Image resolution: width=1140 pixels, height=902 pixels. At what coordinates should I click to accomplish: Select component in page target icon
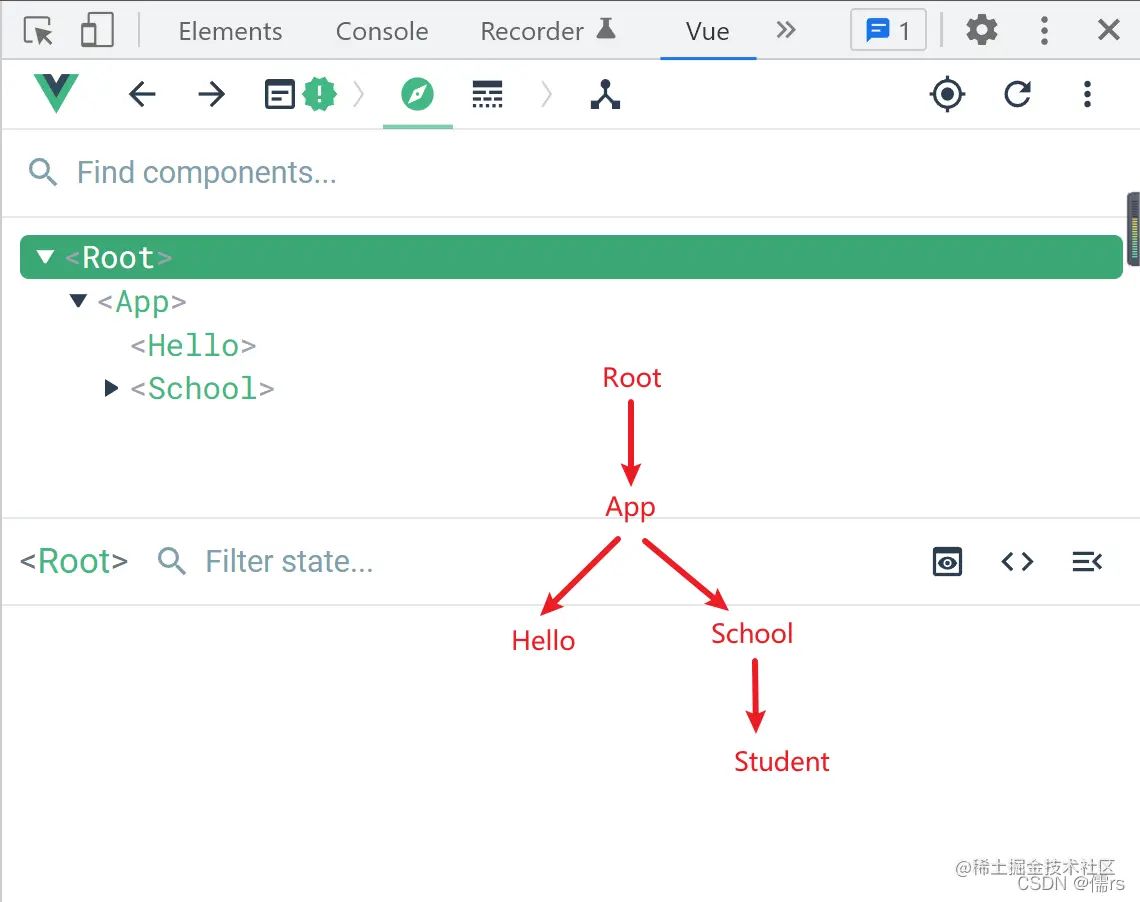coord(947,94)
